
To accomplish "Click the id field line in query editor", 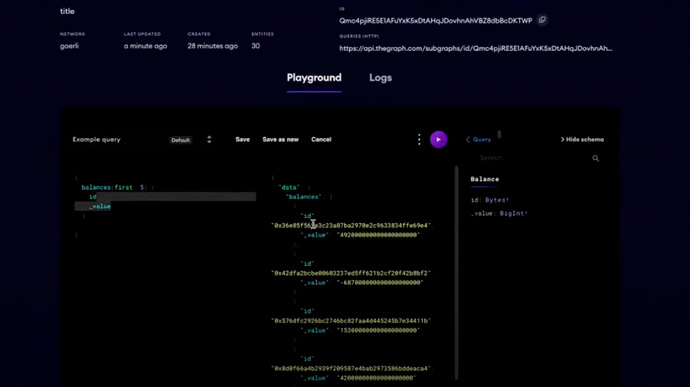I will click(x=93, y=197).
